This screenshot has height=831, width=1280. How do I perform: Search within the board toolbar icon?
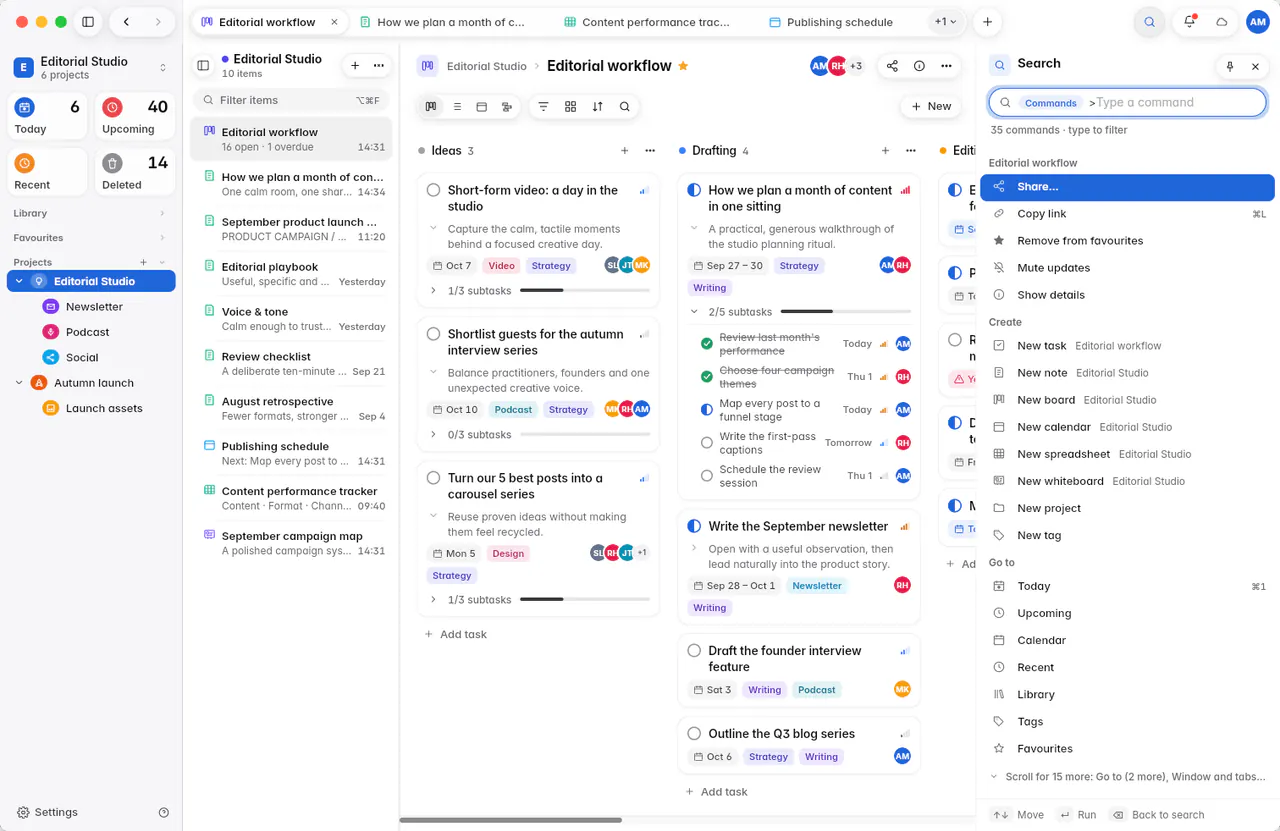(x=624, y=106)
